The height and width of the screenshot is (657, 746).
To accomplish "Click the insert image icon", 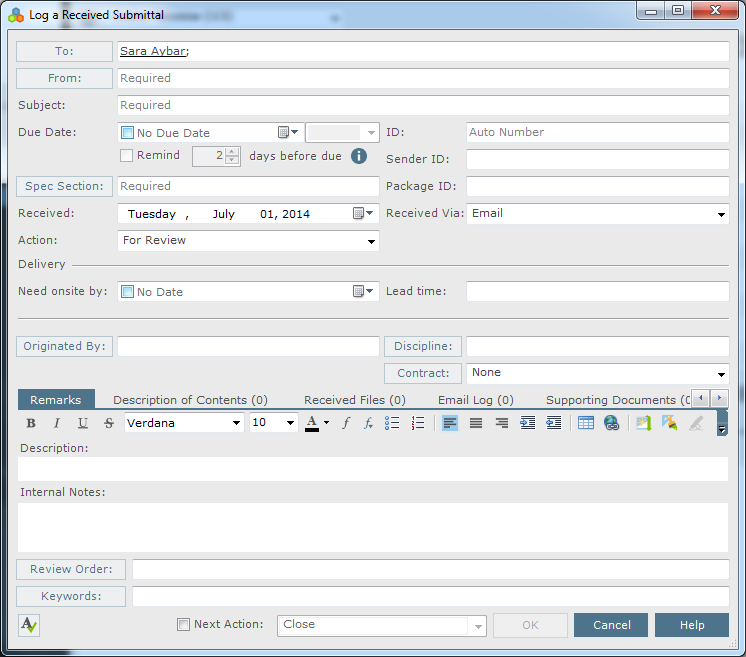I will [643, 423].
